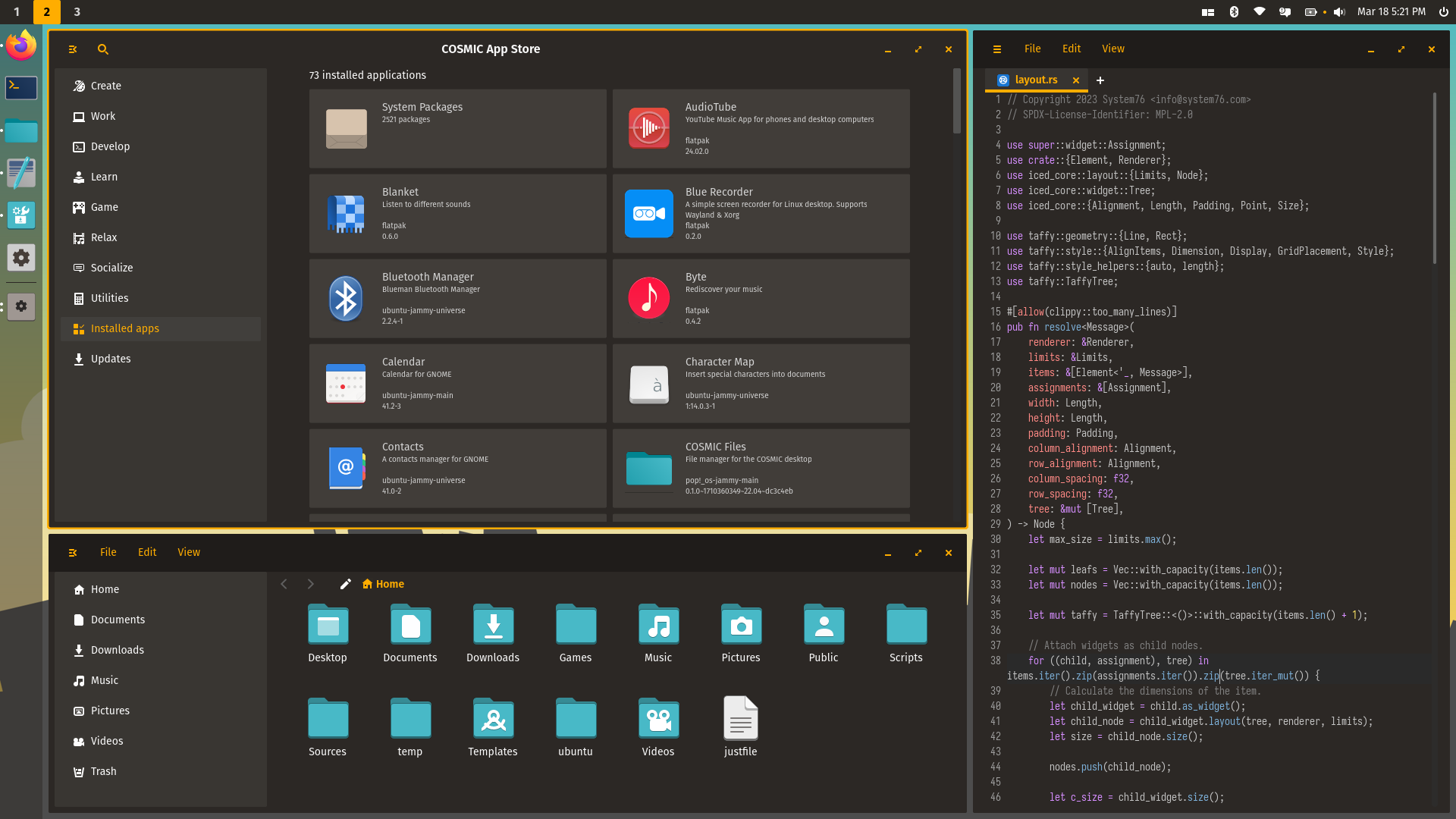Click the App Store list scrollbar
1456x819 pixels.
tap(956, 102)
